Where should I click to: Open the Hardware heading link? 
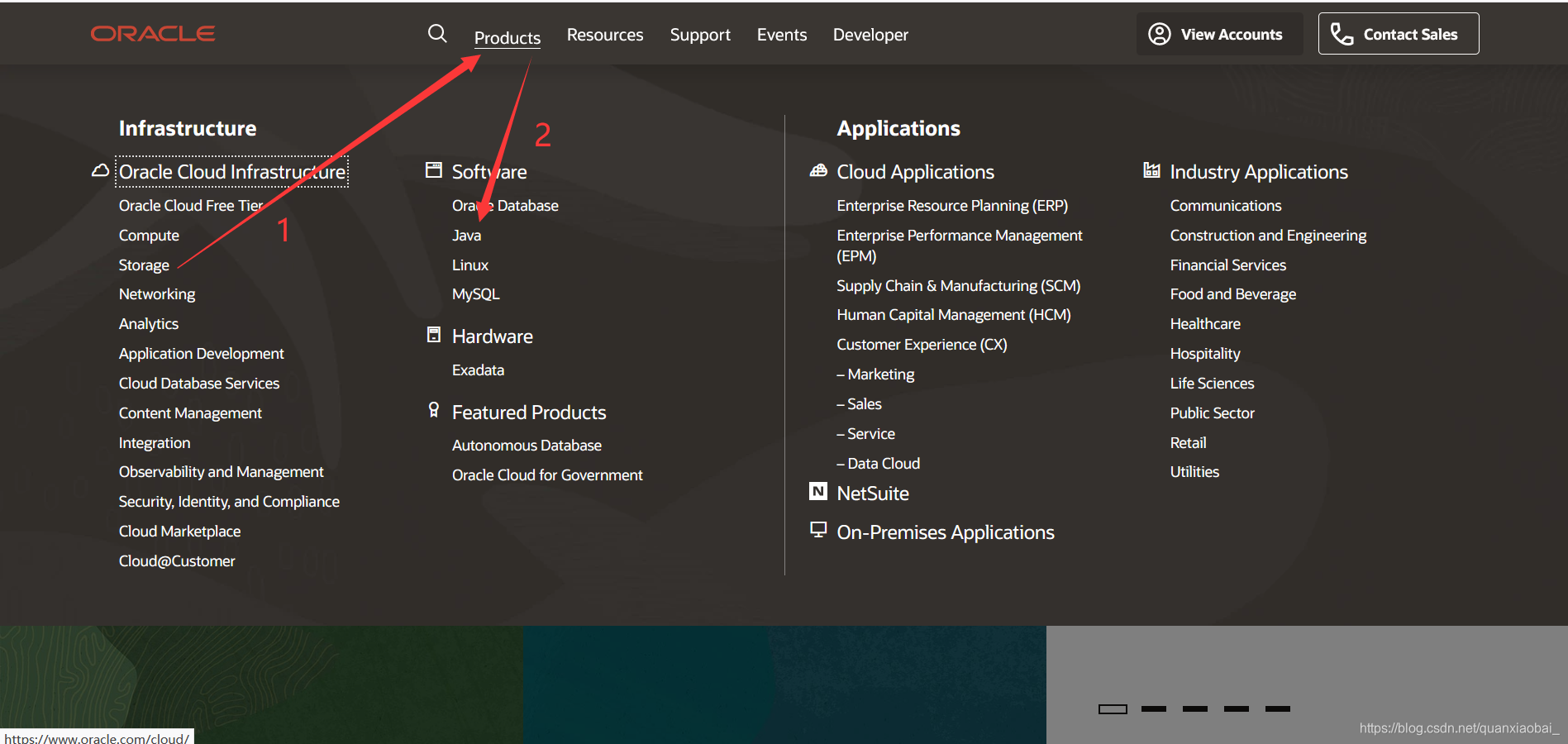click(x=493, y=336)
